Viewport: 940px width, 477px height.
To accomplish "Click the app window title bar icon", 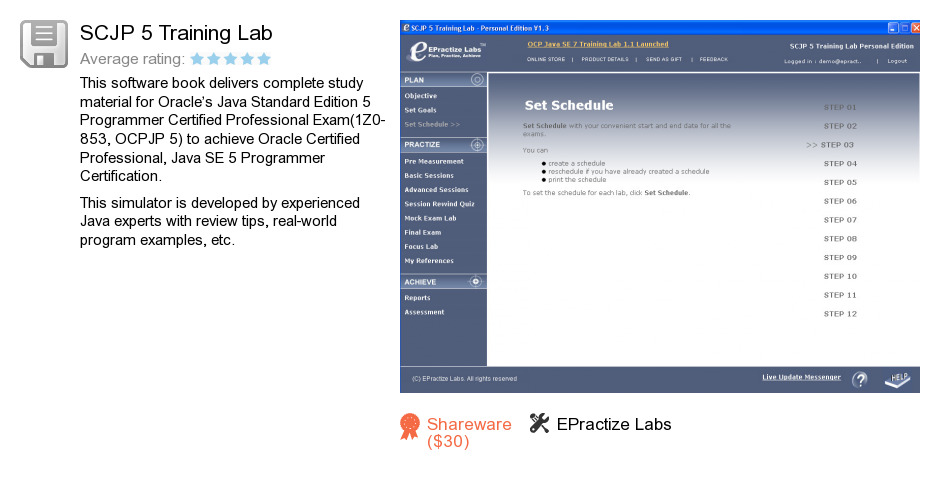I will (406, 28).
